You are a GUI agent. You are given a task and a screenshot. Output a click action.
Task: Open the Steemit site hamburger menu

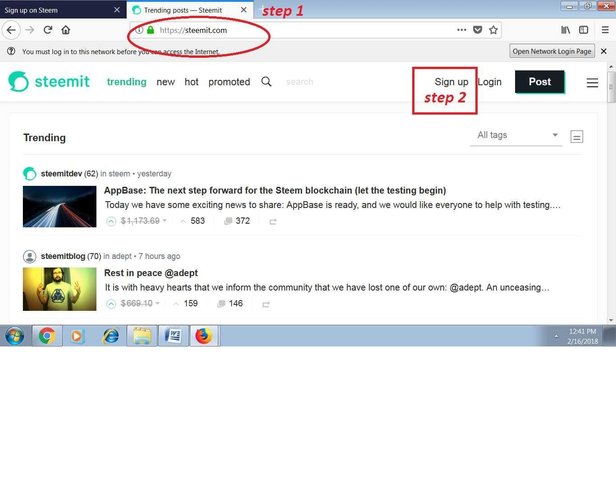pos(592,82)
